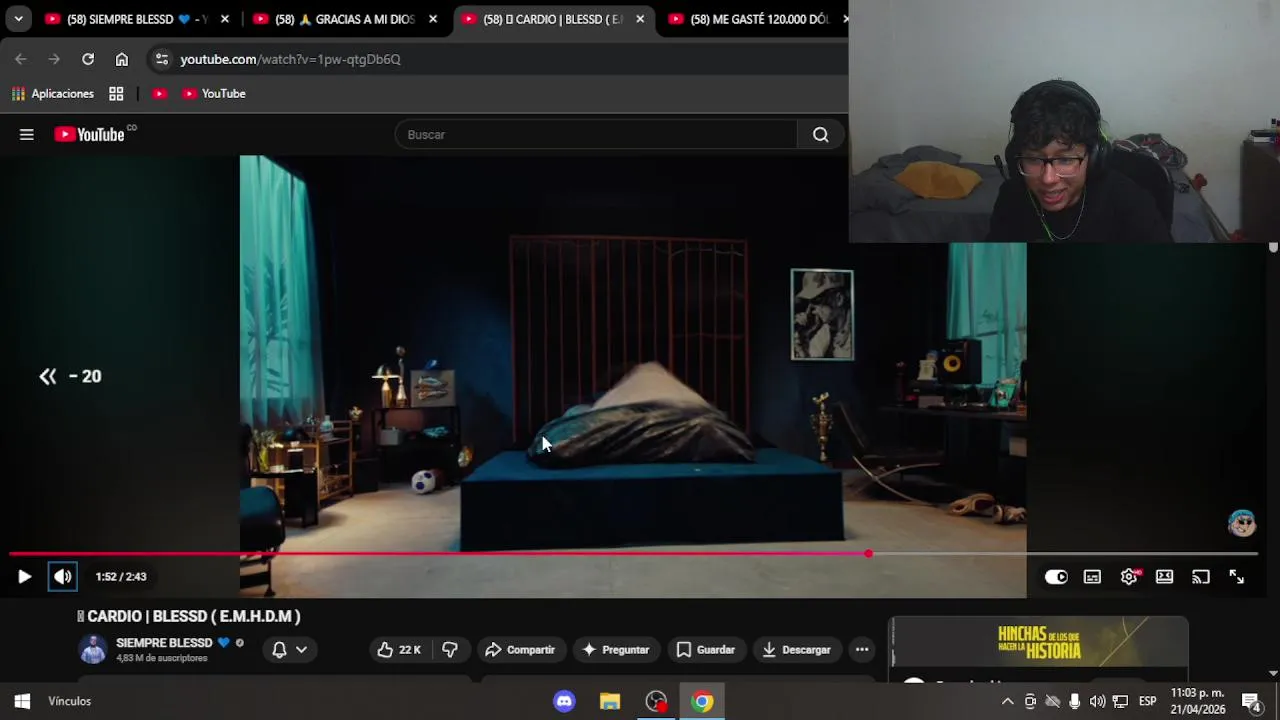The width and height of the screenshot is (1280, 720).
Task: Mute the video volume speaker icon
Action: click(x=63, y=577)
